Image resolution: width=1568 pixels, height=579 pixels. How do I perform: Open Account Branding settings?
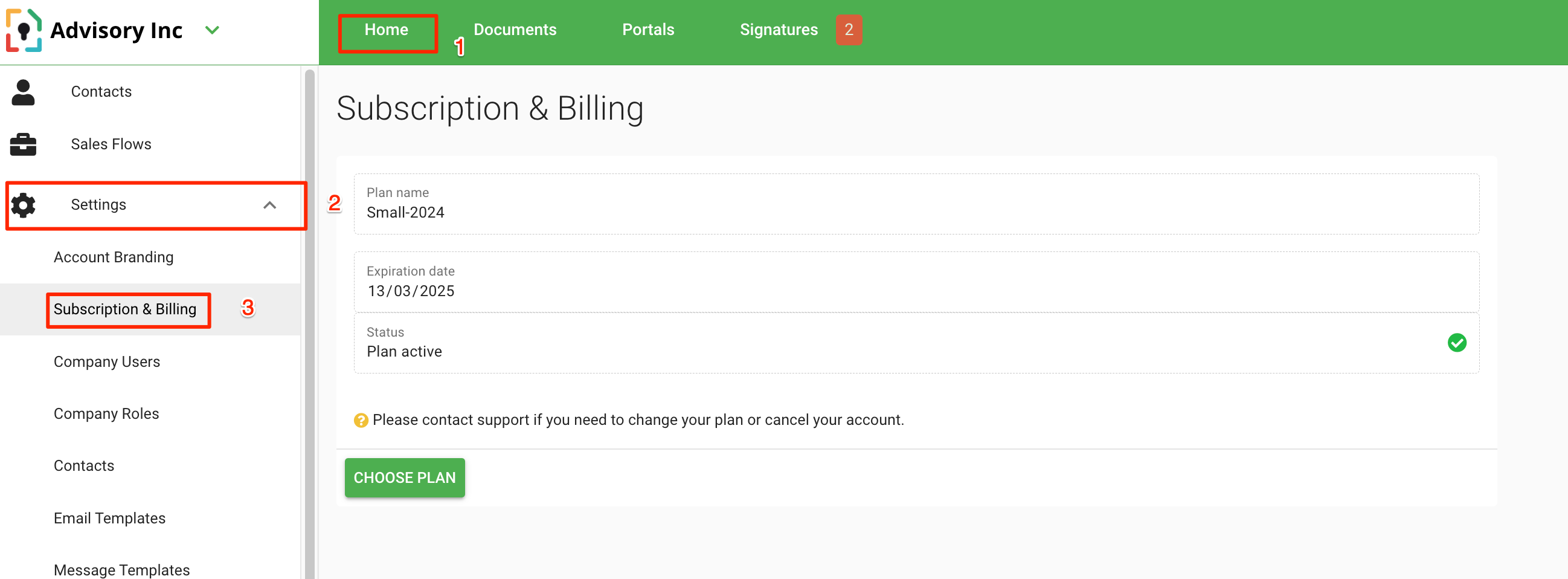[114, 257]
